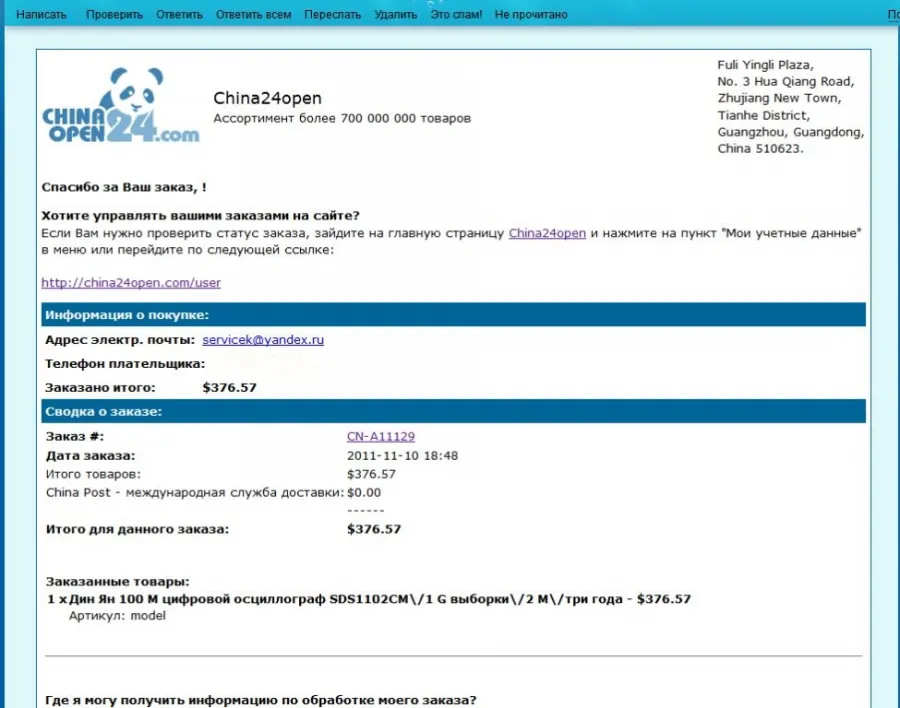
Task: Forward the email with Переслать
Action: [332, 14]
